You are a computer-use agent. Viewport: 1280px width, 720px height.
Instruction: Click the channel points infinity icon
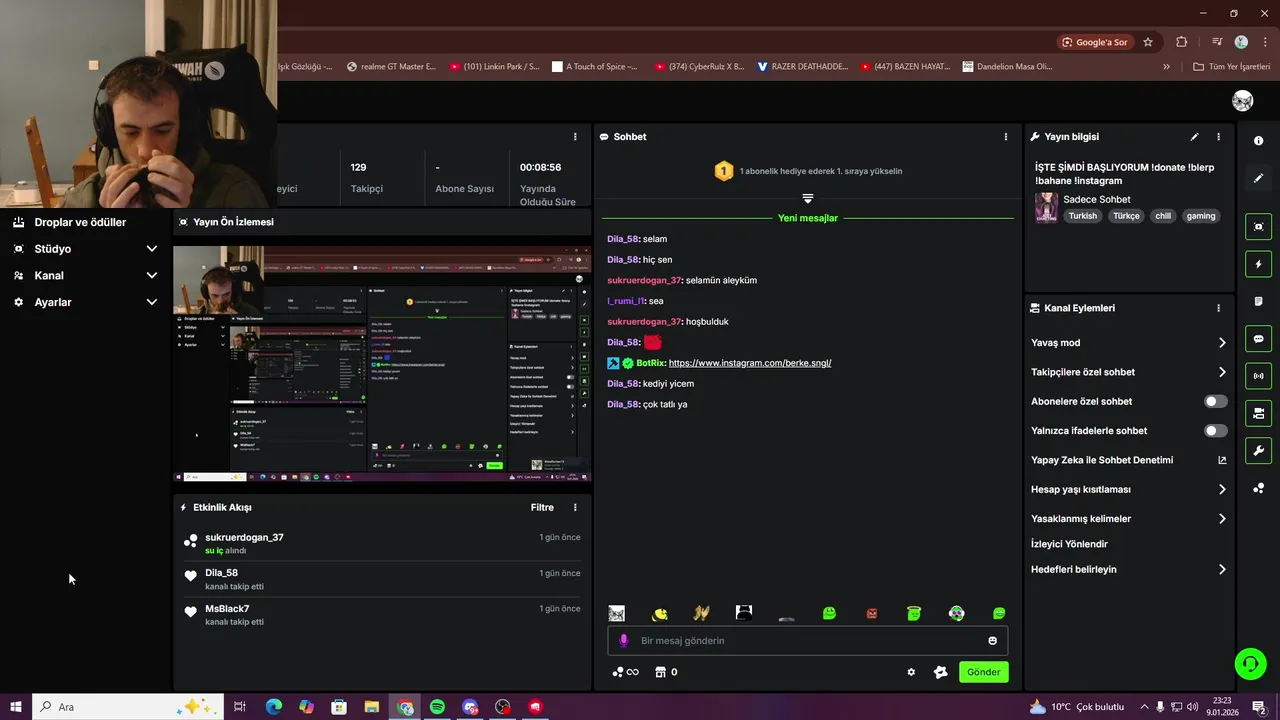tap(625, 672)
